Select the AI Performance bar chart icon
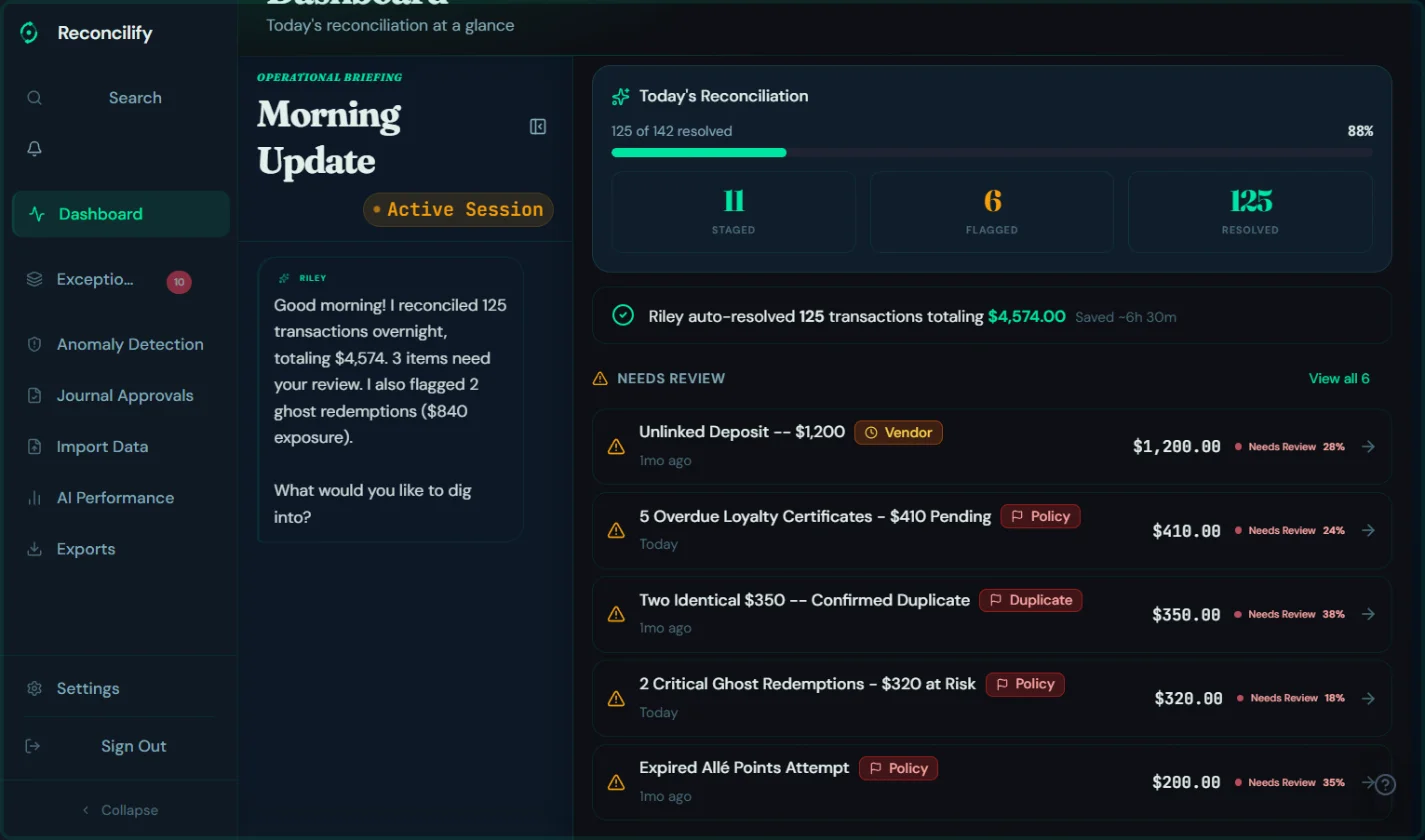 [34, 497]
